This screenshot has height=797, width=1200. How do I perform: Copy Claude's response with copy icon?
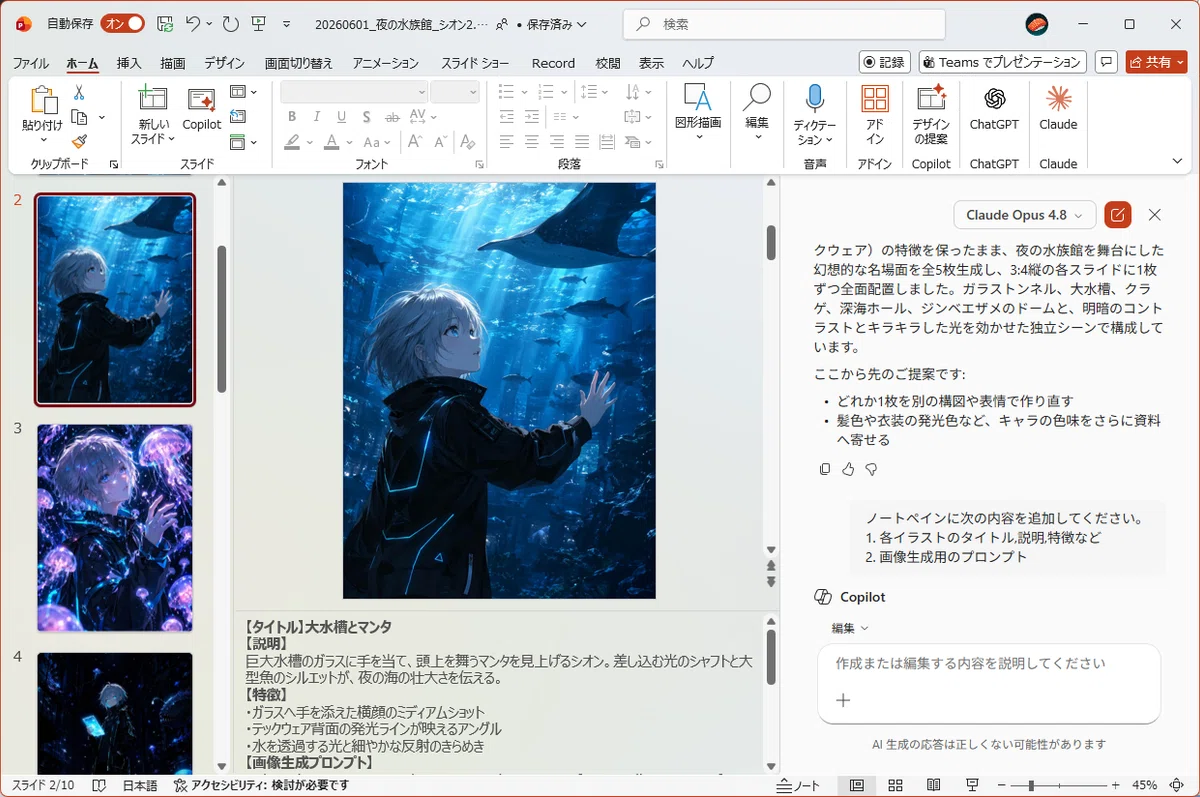(x=825, y=469)
